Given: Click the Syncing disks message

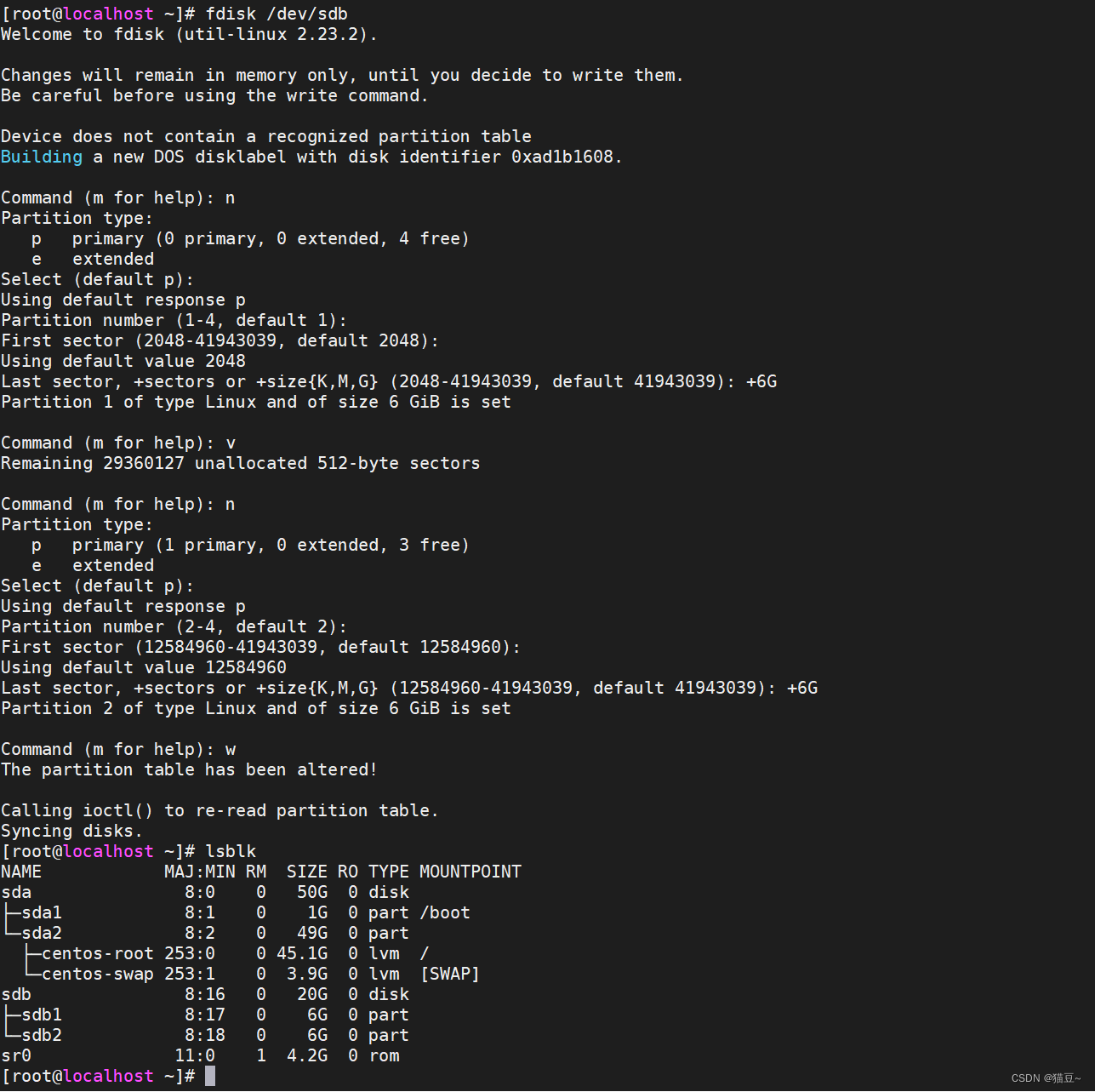Looking at the screenshot, I should [71, 830].
